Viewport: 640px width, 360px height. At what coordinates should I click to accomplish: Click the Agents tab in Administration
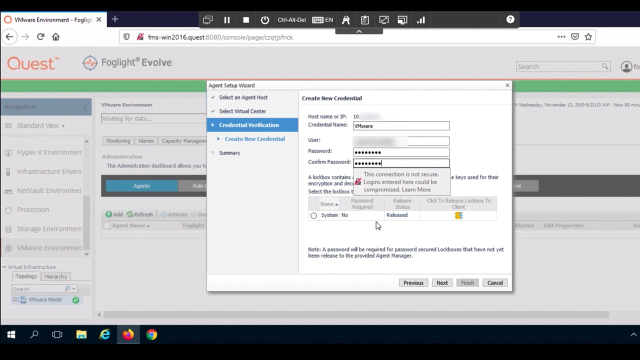click(x=142, y=186)
